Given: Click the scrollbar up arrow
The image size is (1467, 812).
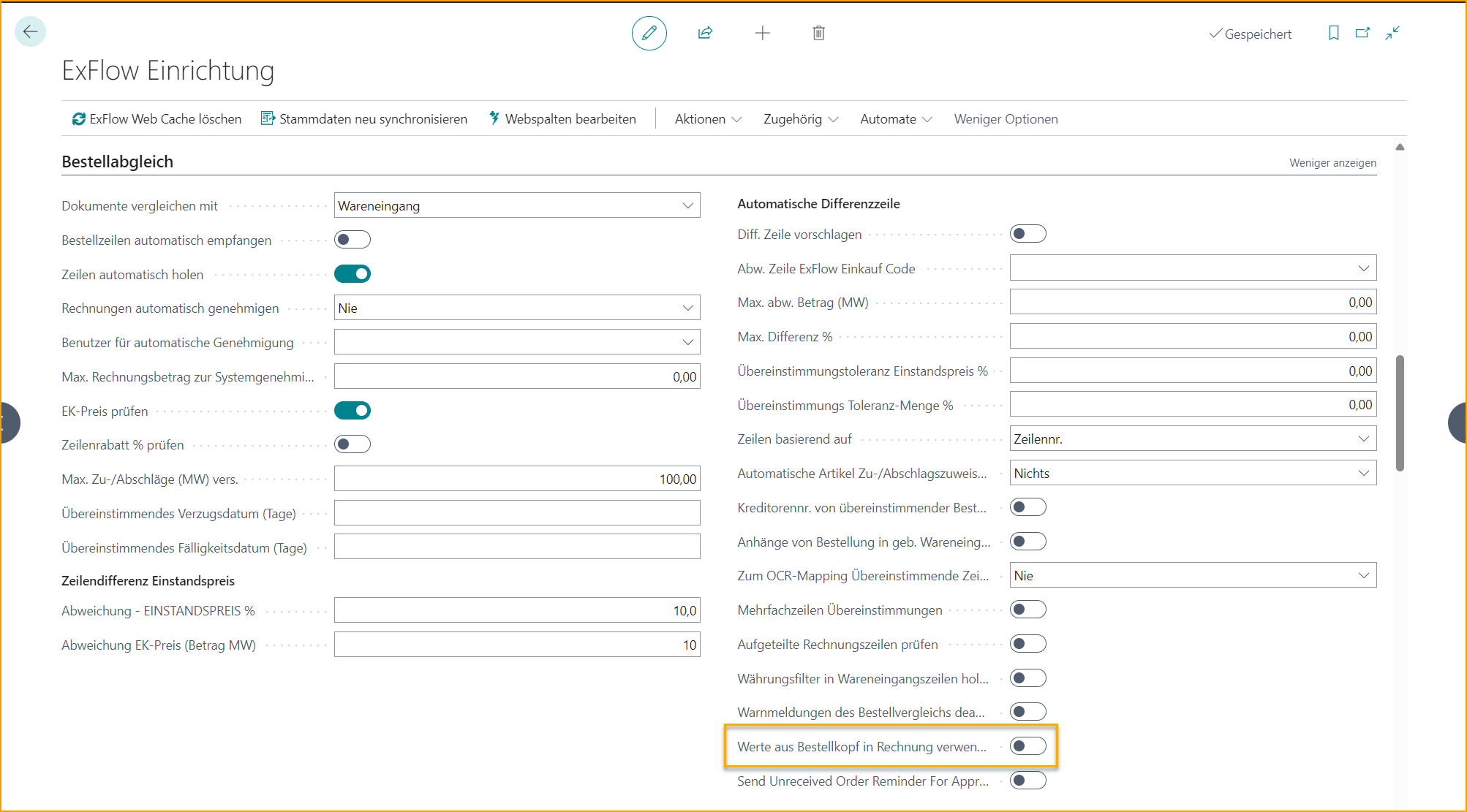Looking at the screenshot, I should pyautogui.click(x=1400, y=147).
